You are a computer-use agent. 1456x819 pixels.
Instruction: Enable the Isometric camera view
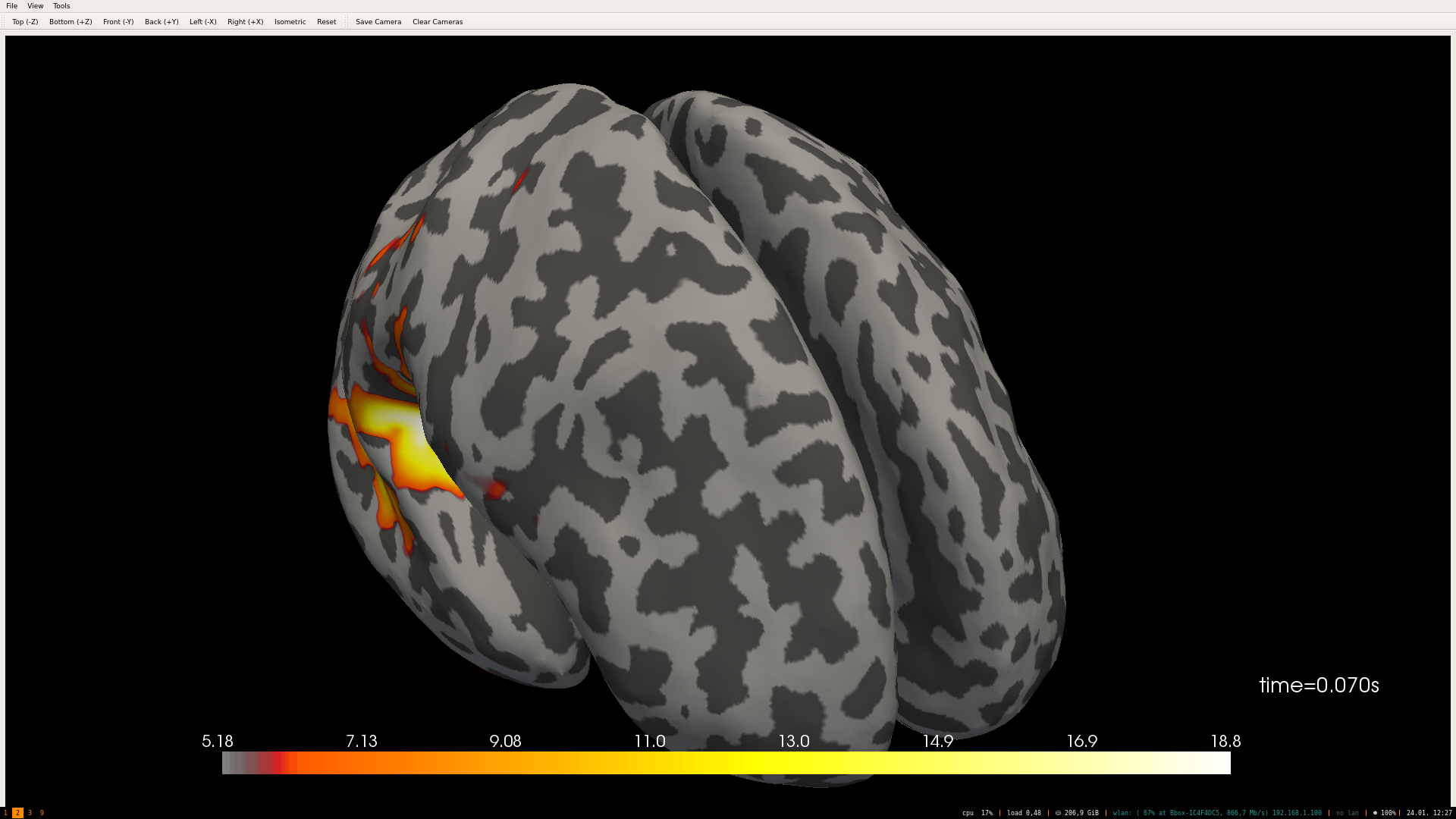pos(290,21)
